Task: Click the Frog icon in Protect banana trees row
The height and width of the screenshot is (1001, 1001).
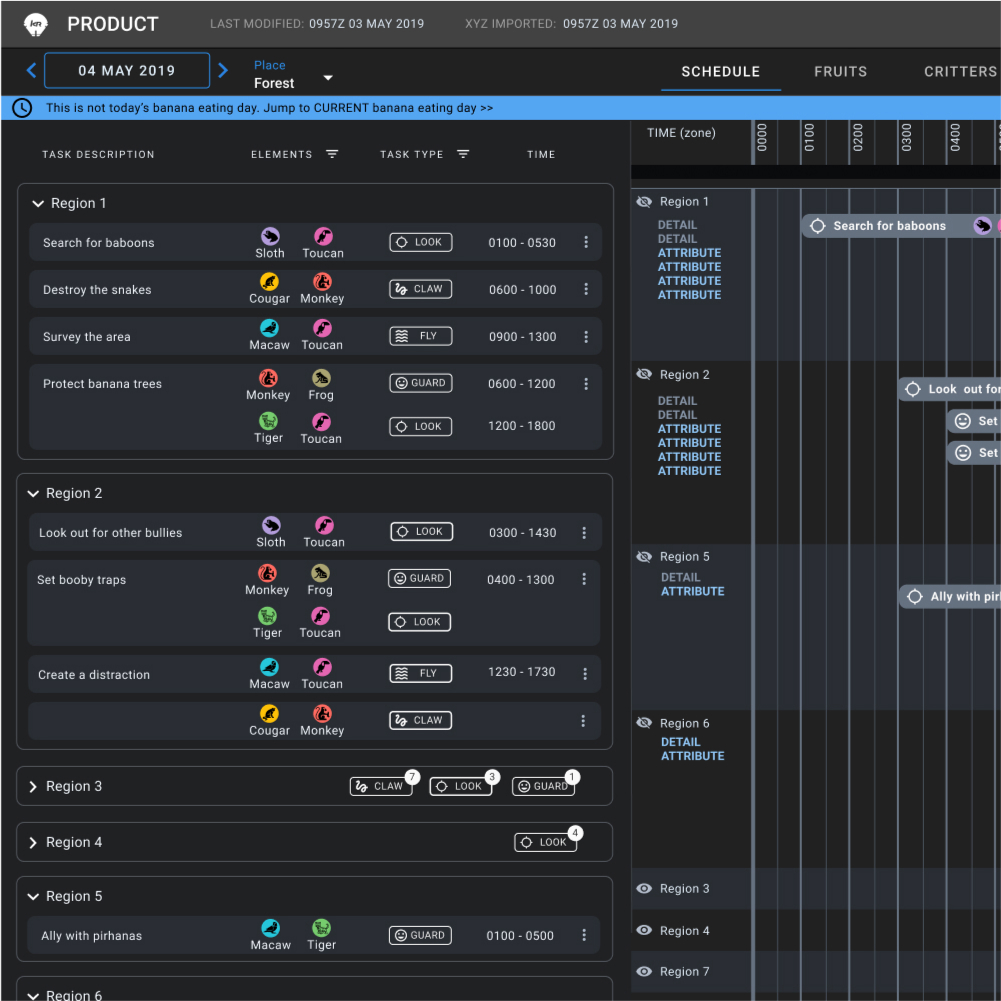Action: click(x=321, y=378)
